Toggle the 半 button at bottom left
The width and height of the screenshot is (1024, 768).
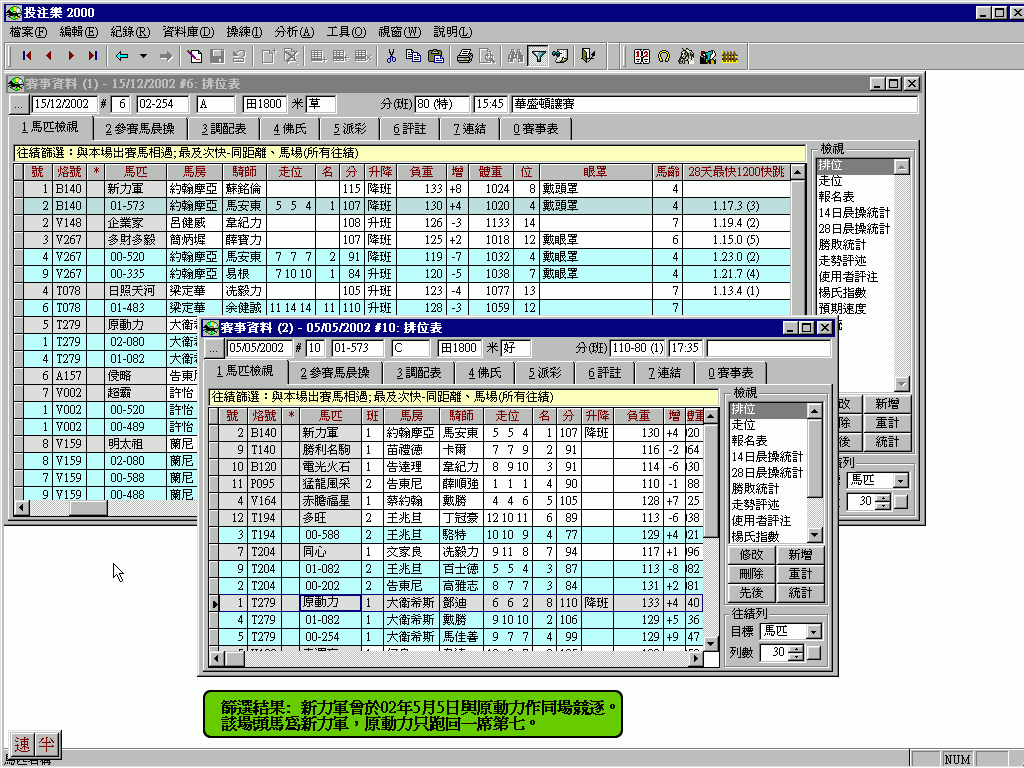click(x=47, y=744)
